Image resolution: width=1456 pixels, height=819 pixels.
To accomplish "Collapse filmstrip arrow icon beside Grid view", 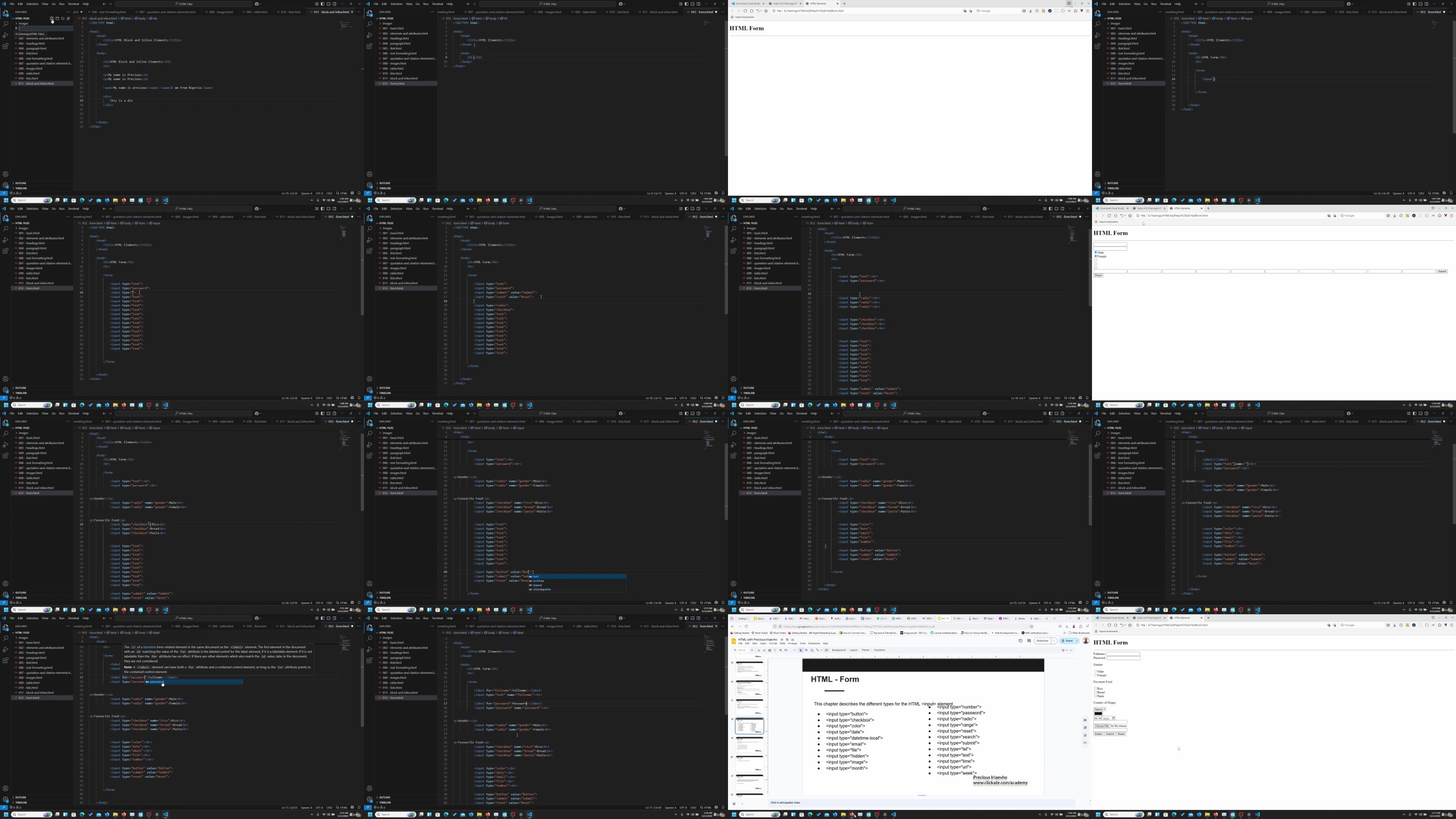I will coord(743,804).
